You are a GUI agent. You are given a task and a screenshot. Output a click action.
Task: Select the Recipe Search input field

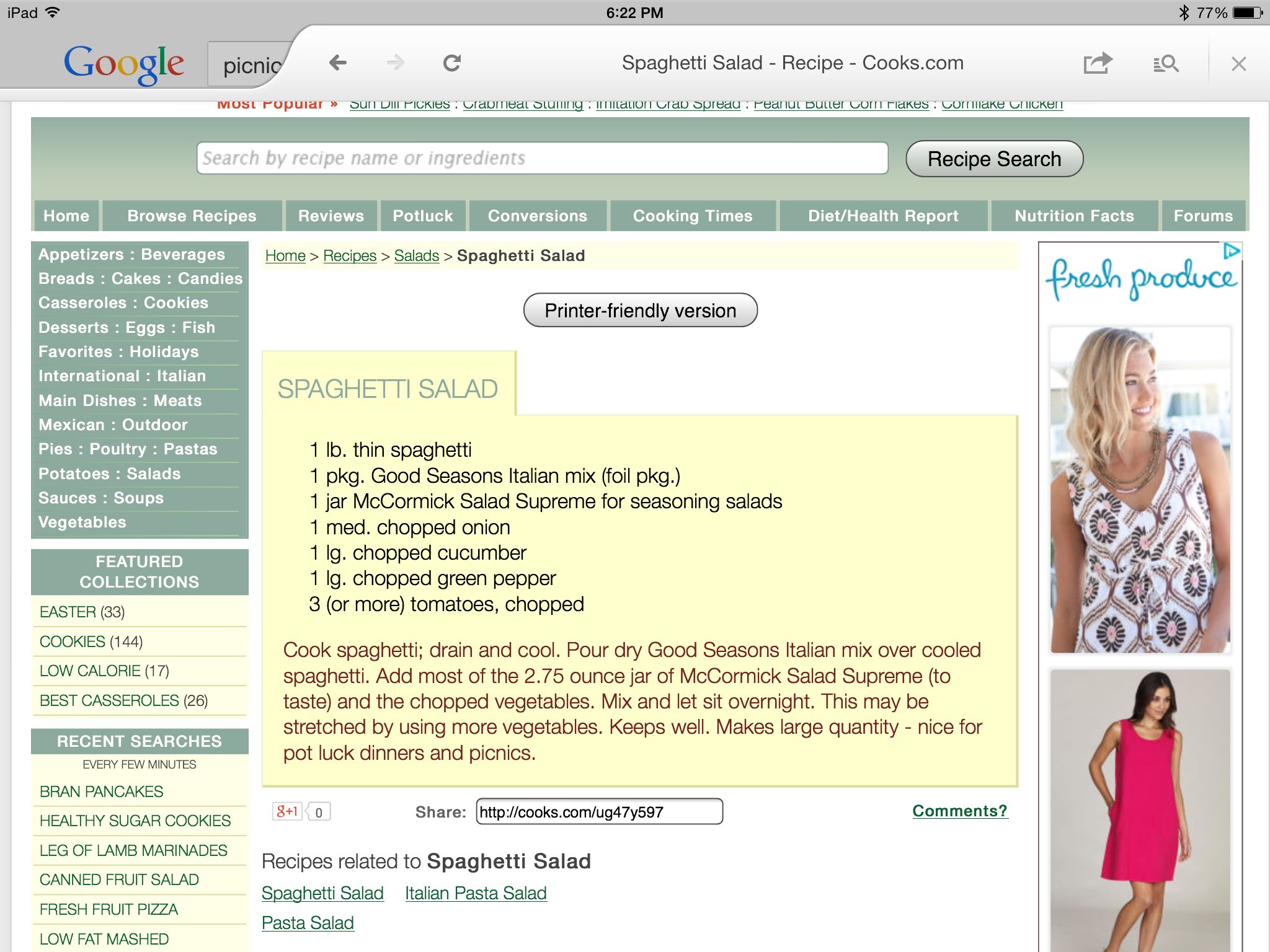point(541,159)
